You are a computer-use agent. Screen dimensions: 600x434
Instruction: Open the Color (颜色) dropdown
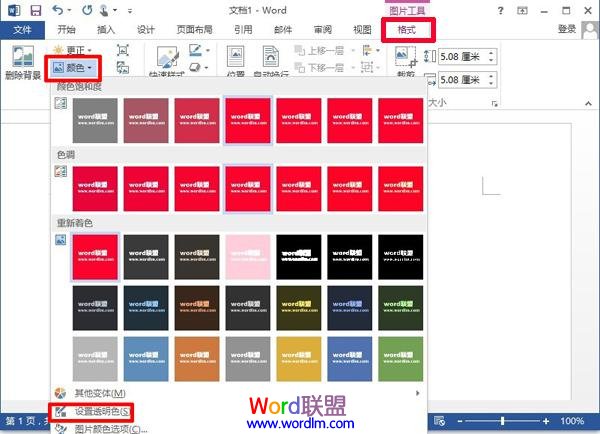73,68
